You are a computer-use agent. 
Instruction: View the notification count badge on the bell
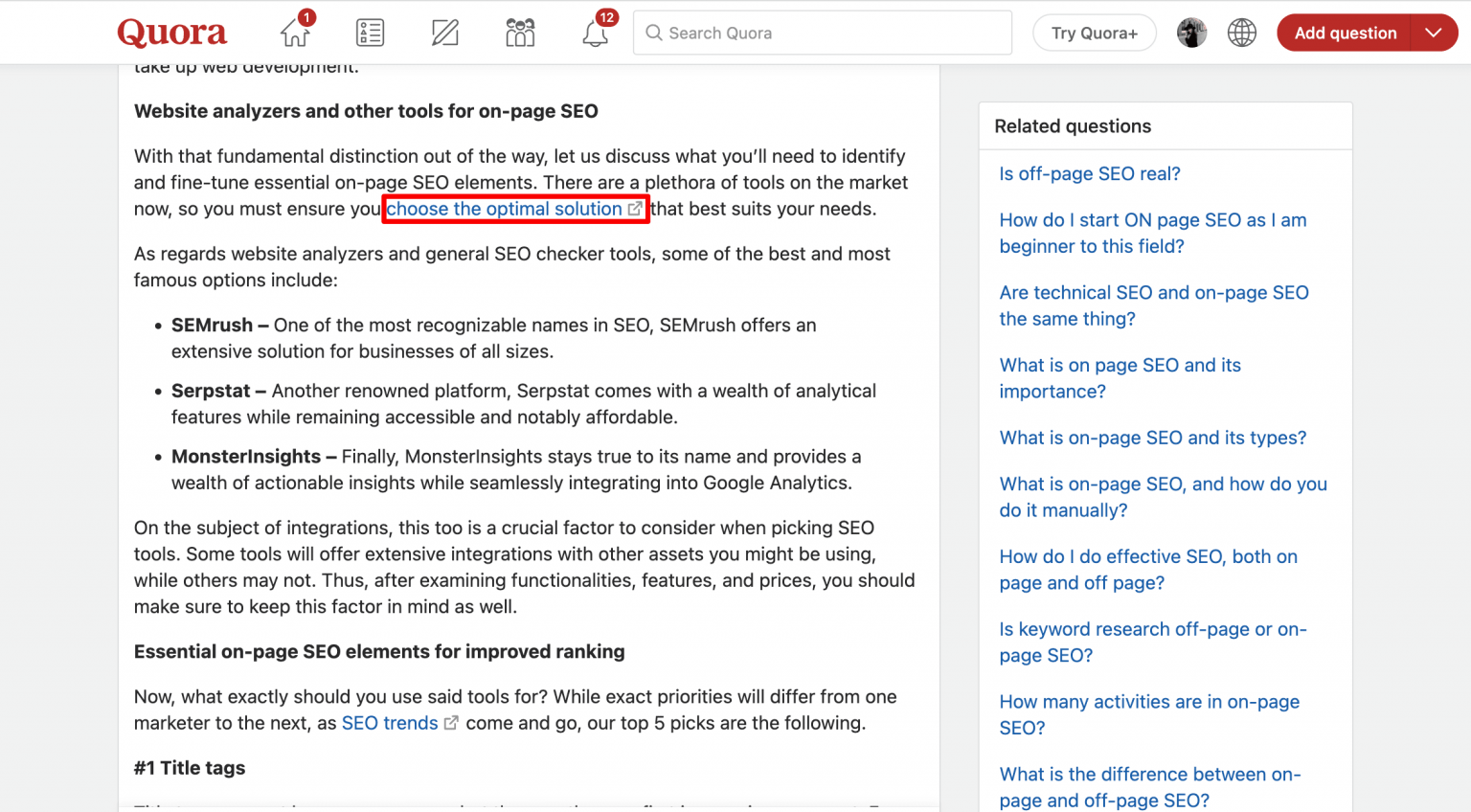coord(607,16)
